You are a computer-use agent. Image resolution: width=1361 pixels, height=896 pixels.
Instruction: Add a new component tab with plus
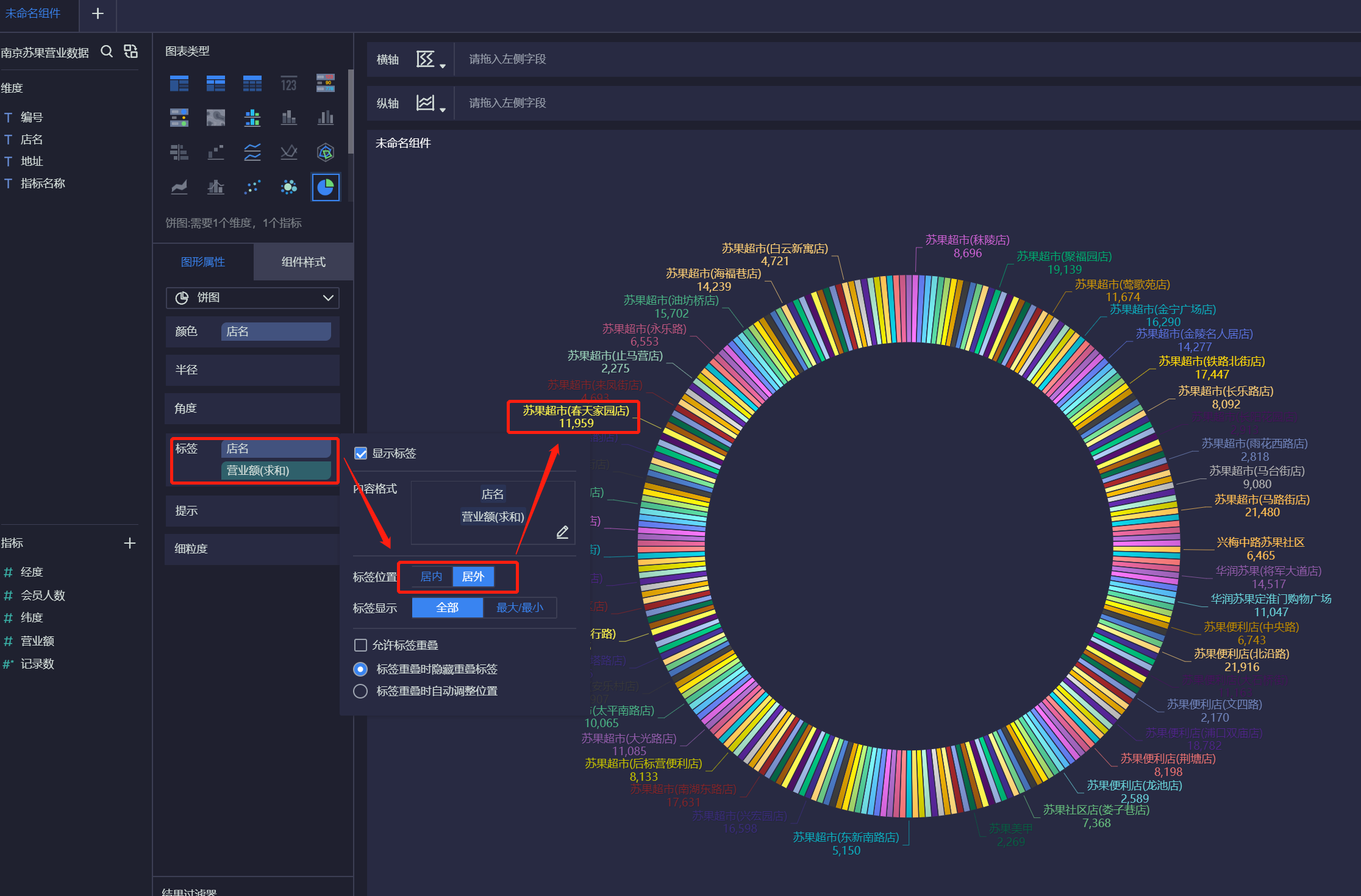pos(98,13)
